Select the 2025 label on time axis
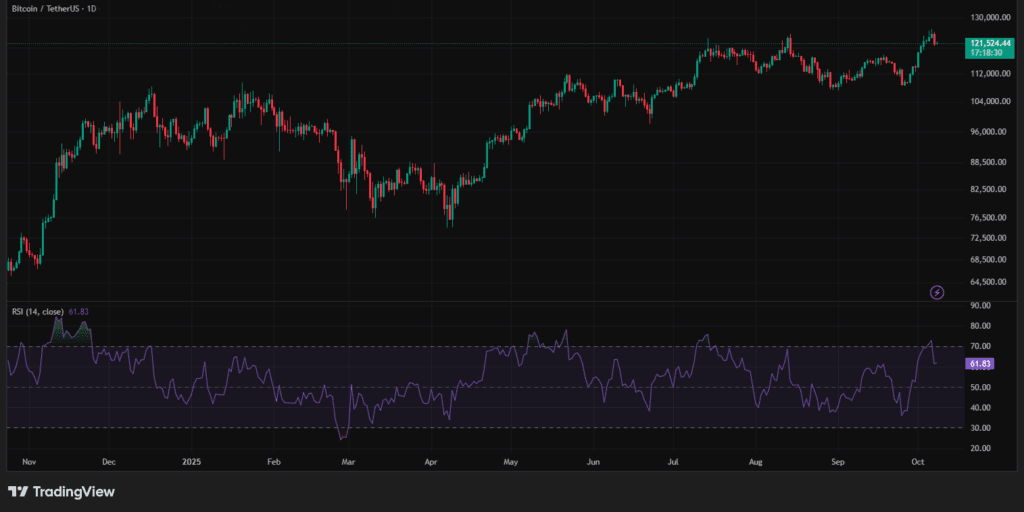The image size is (1024, 512). tap(193, 463)
